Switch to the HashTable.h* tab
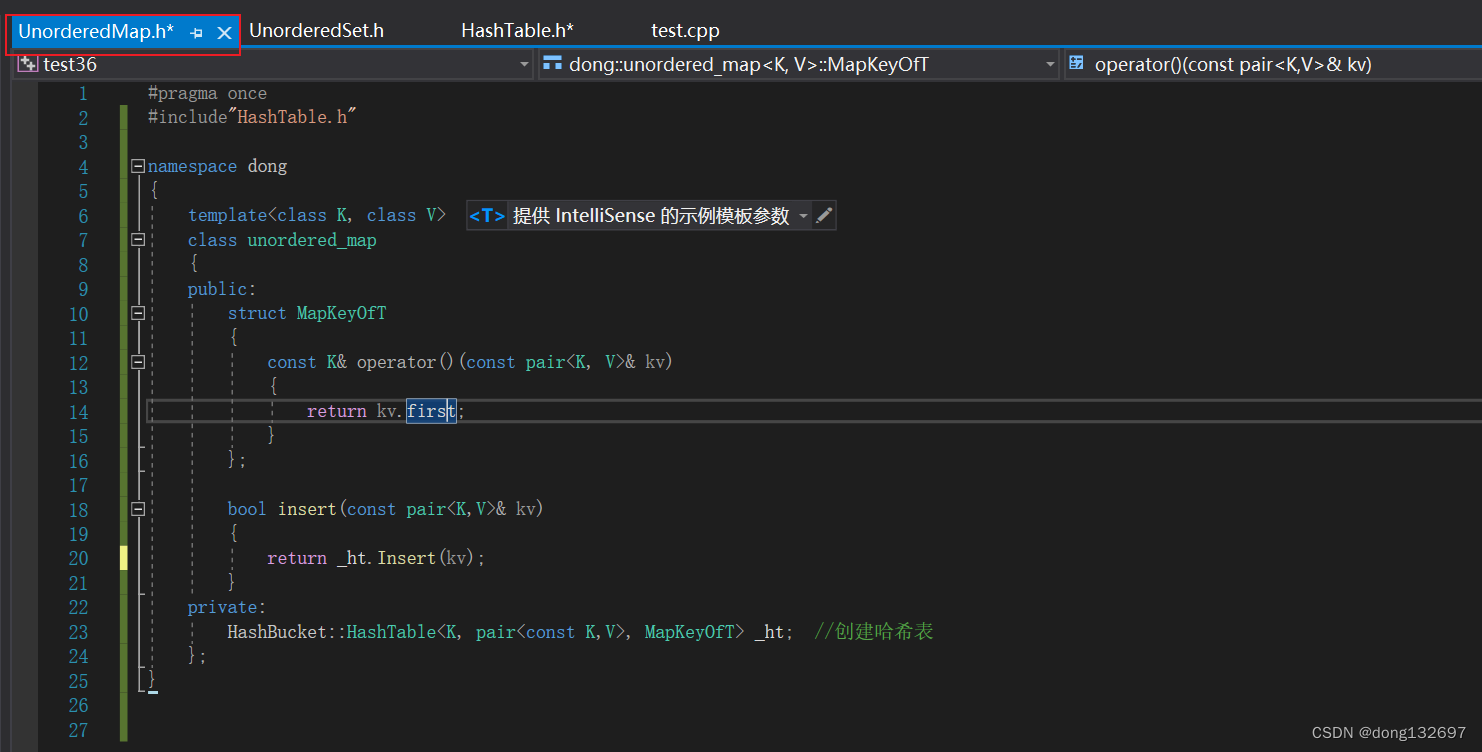Image resolution: width=1482 pixels, height=752 pixels. (517, 31)
